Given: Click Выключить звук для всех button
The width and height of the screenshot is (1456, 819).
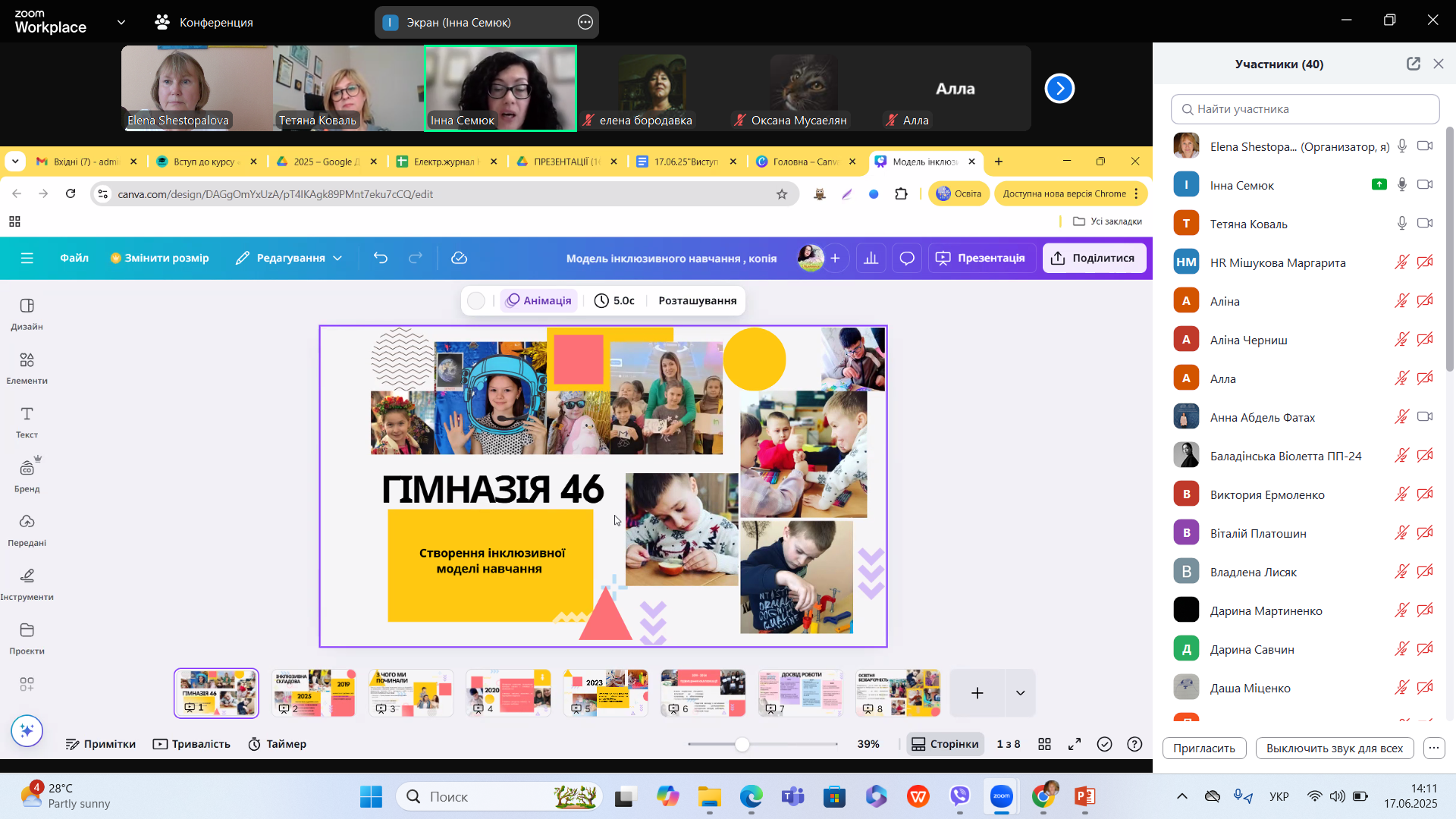Looking at the screenshot, I should point(1334,748).
